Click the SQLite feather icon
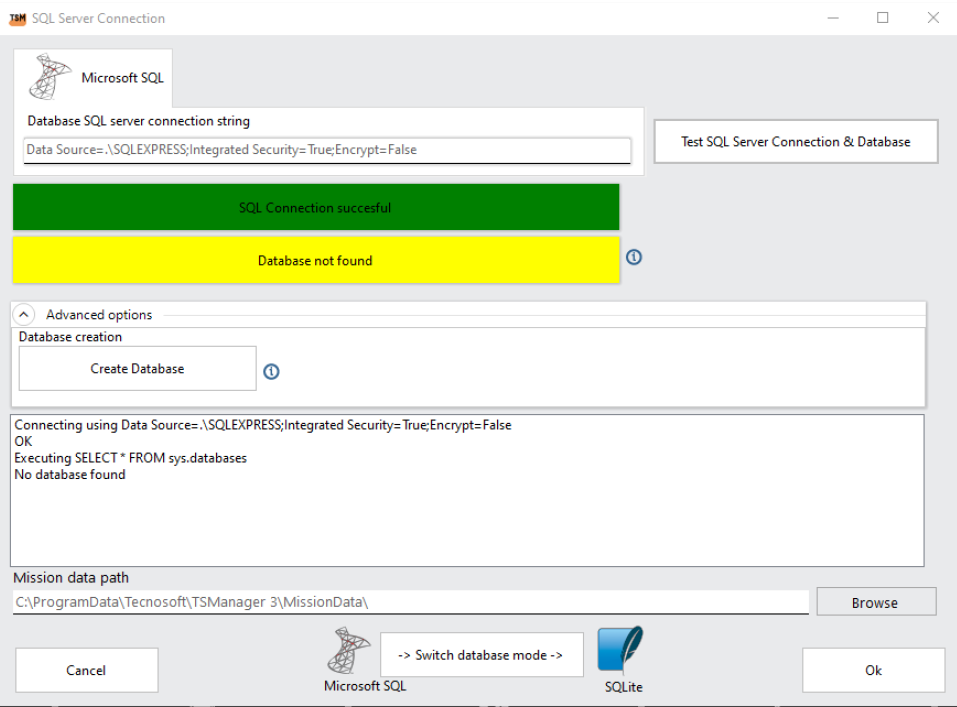The image size is (957, 707). tap(621, 649)
